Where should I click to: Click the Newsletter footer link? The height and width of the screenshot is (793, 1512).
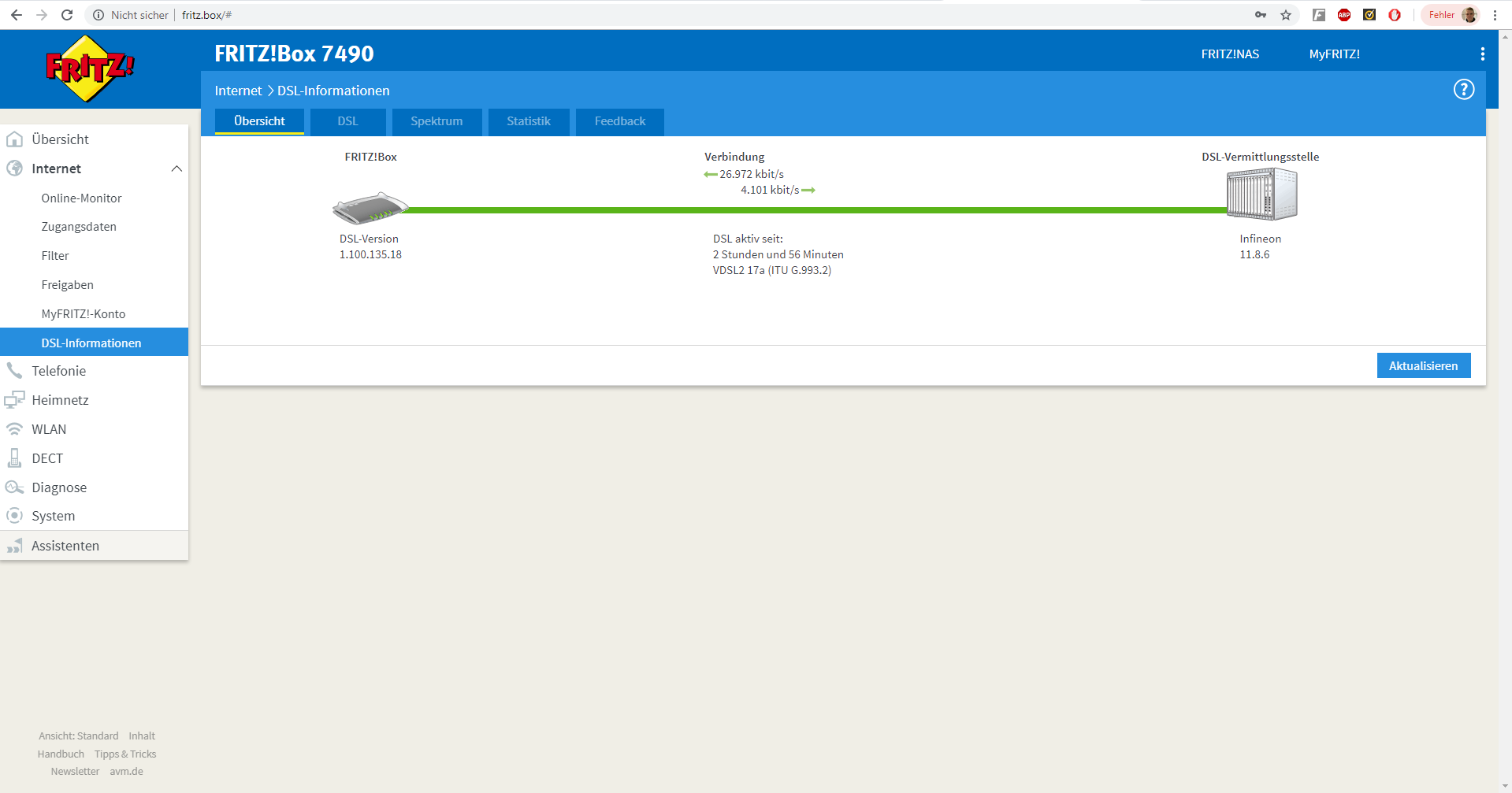[x=75, y=772]
